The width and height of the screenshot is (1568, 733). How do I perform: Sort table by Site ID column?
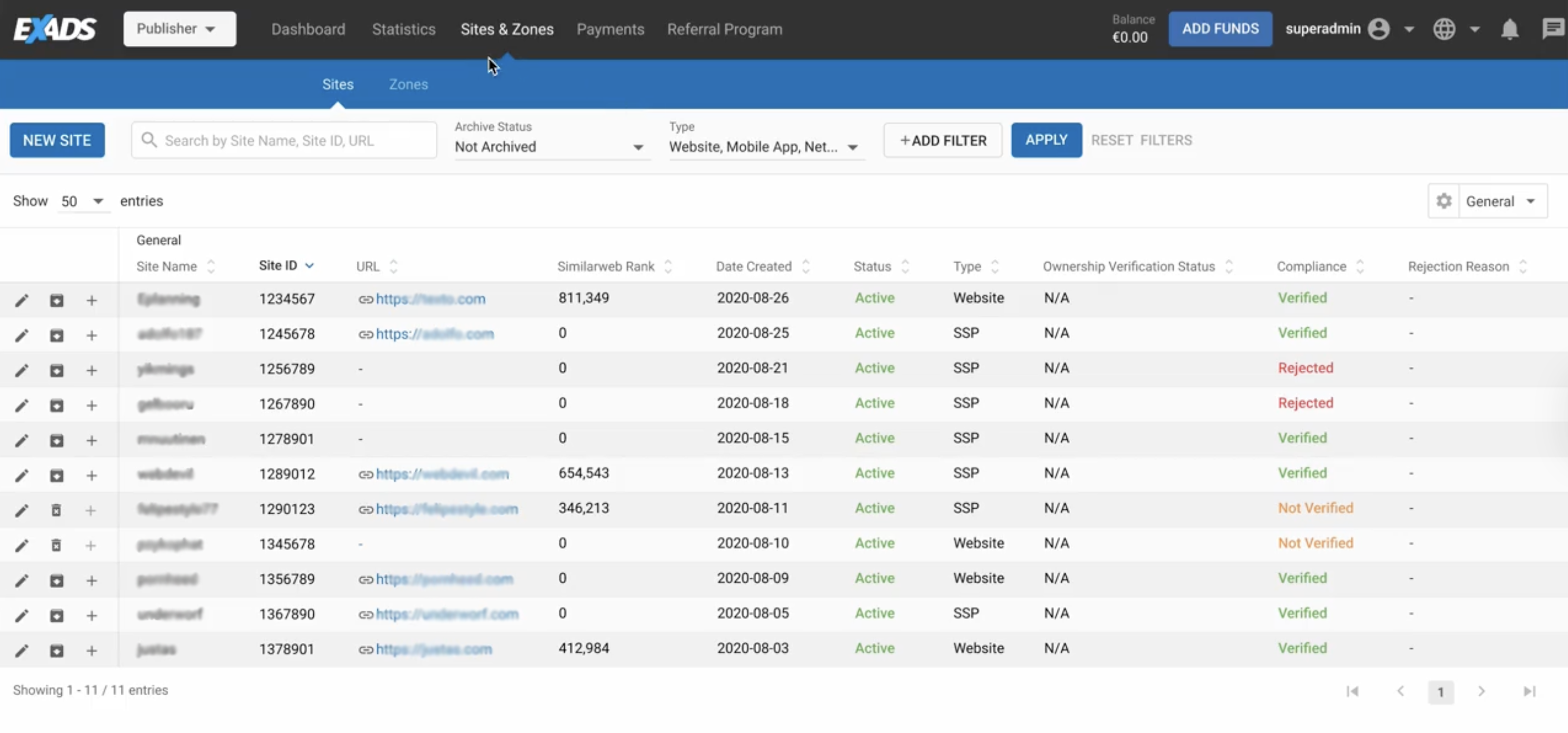click(x=286, y=265)
